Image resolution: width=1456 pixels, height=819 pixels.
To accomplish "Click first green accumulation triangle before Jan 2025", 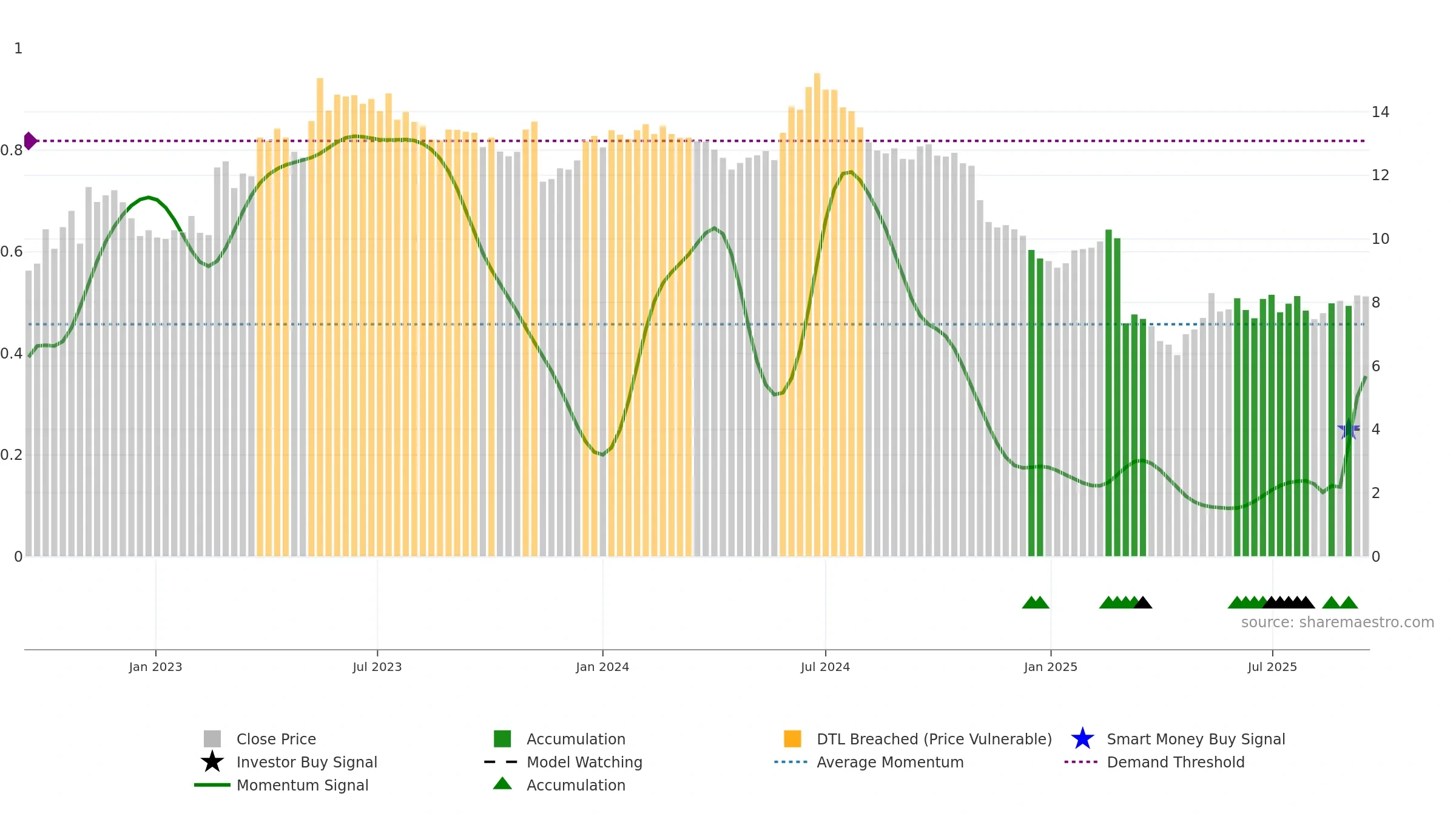I will (1031, 602).
